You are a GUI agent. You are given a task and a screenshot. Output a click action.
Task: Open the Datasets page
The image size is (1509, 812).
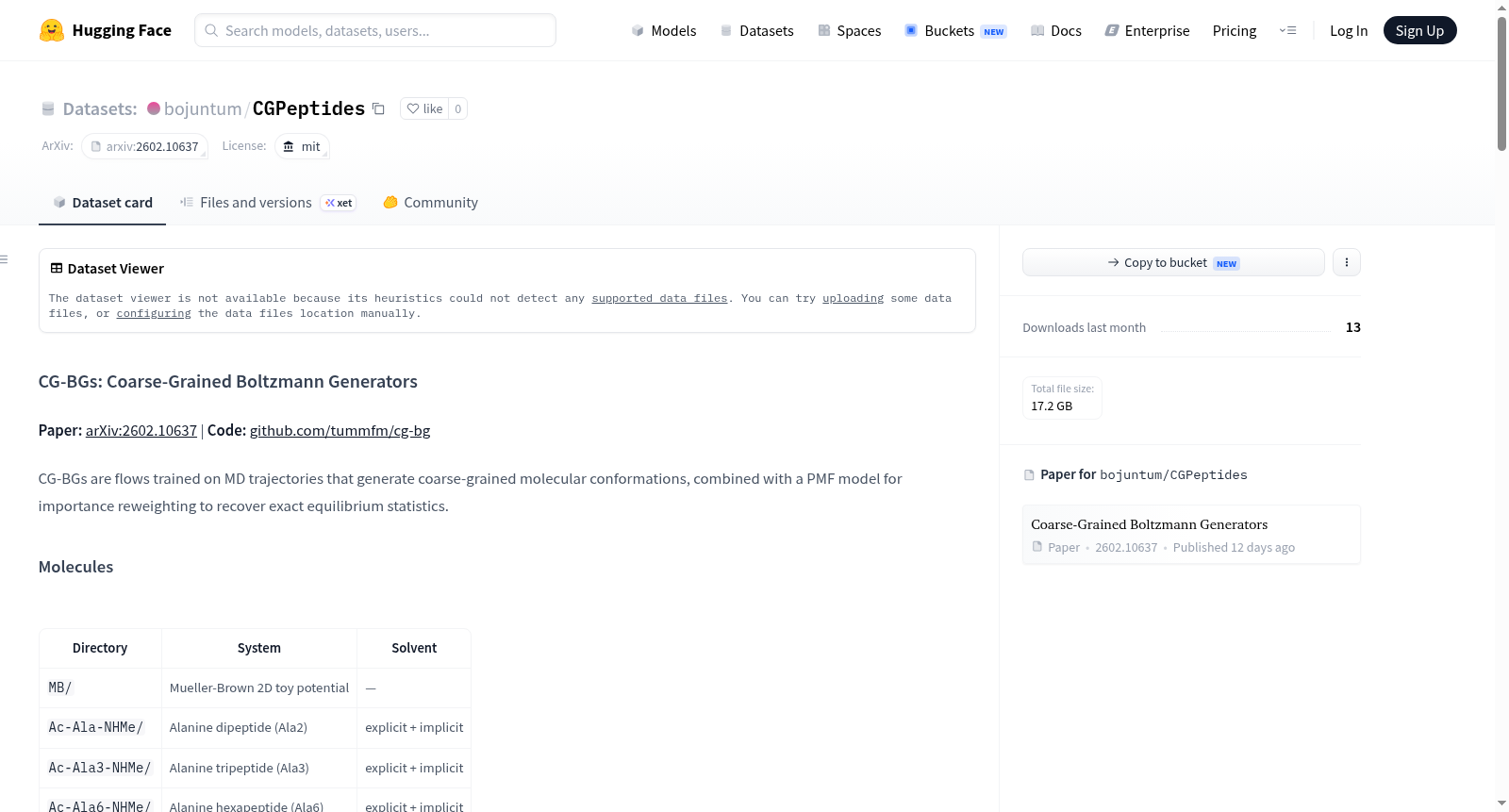point(757,30)
